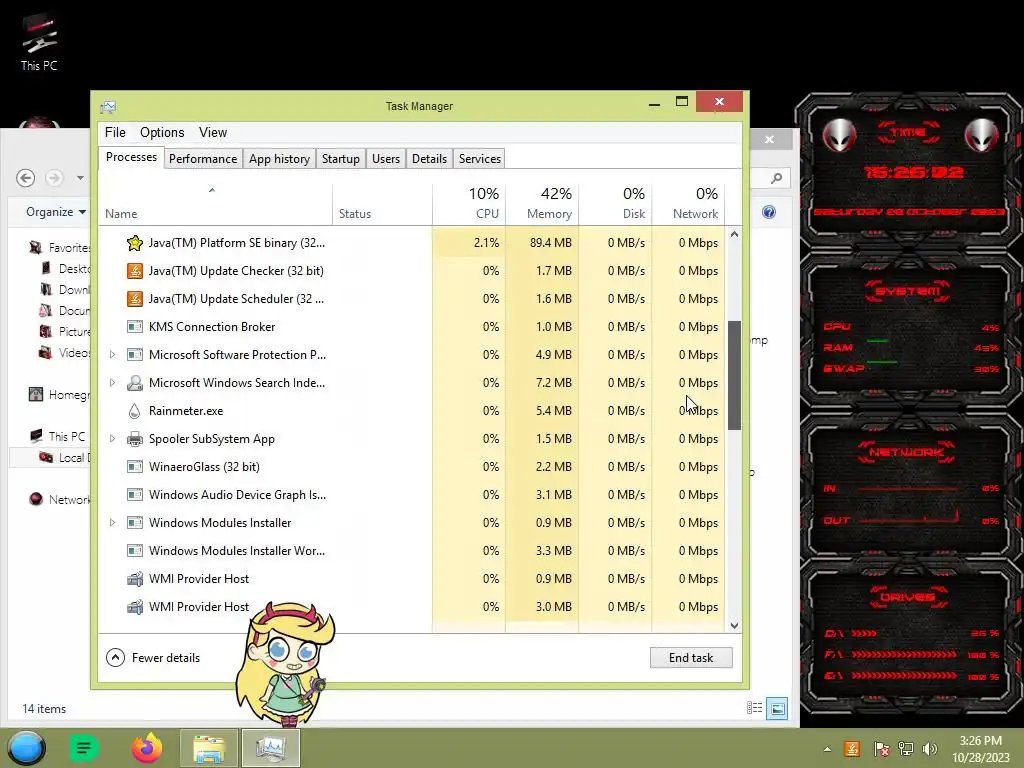The width and height of the screenshot is (1024, 768).
Task: Click the Task Manager title bar icon
Action: click(108, 106)
